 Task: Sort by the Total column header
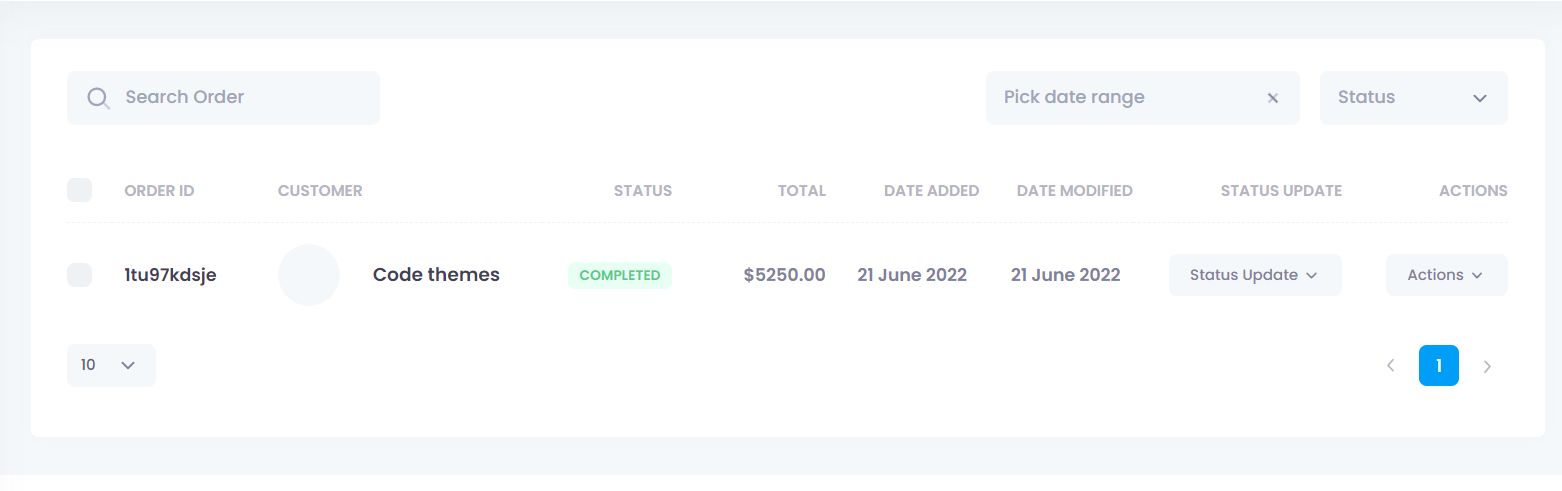pyautogui.click(x=802, y=191)
